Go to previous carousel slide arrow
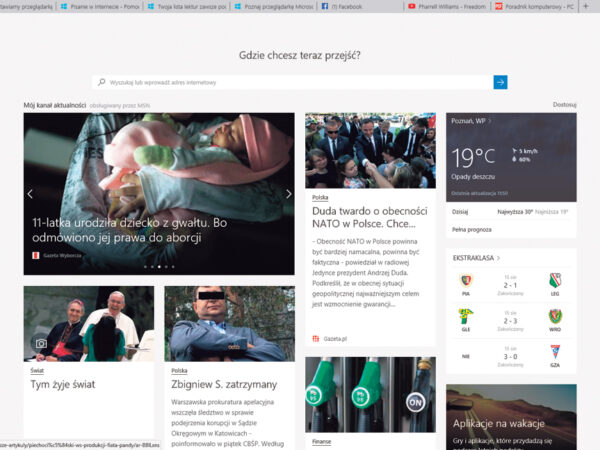 pos(30,194)
